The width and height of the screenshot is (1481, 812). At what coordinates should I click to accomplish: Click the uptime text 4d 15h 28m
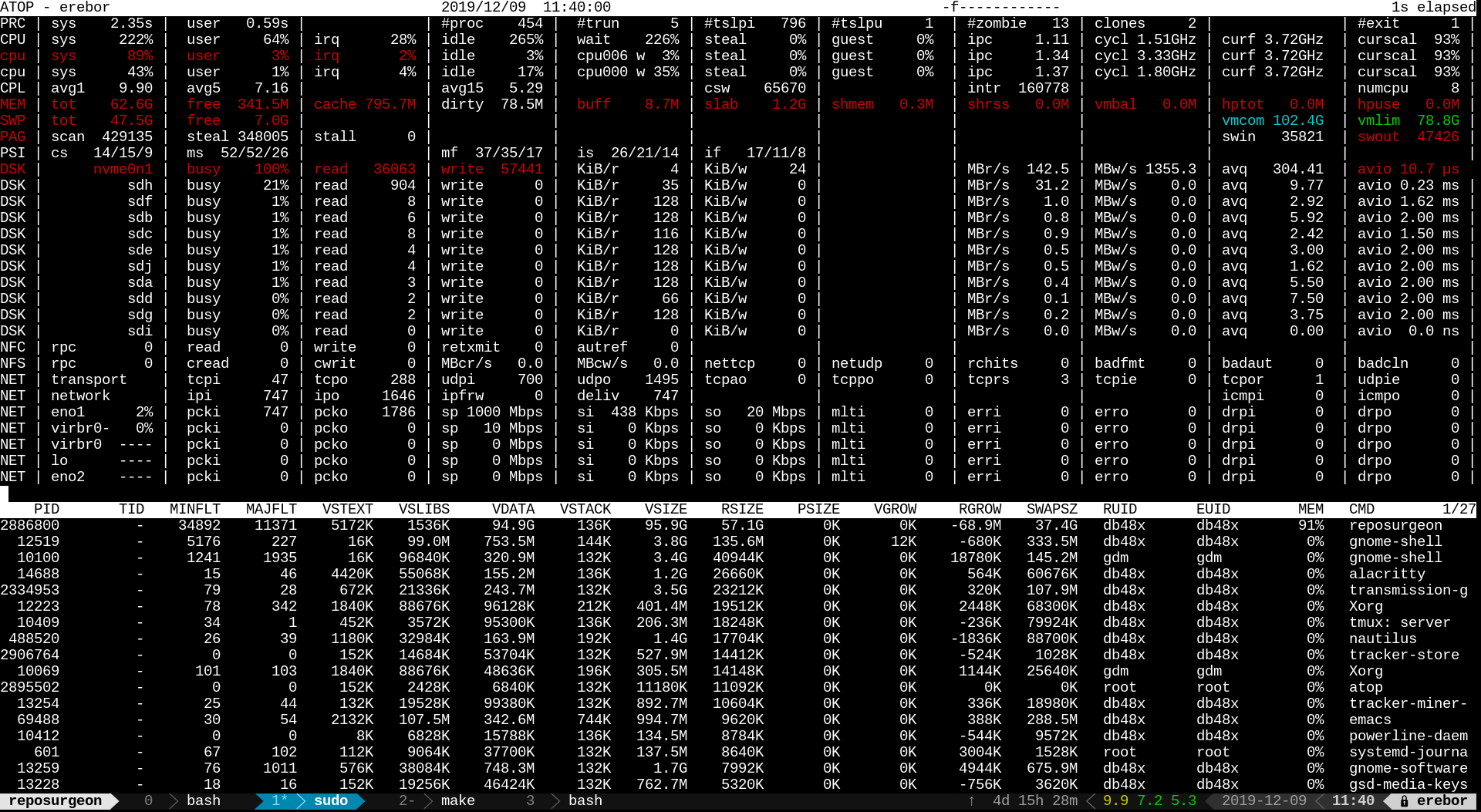tap(1035, 801)
